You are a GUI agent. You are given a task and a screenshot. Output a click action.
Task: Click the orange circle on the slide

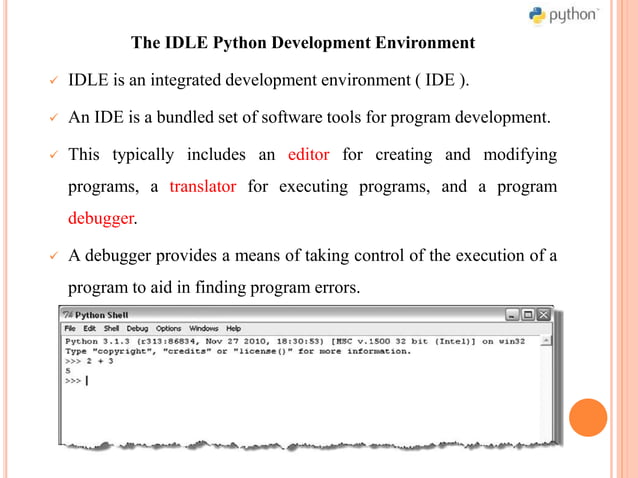[588, 417]
